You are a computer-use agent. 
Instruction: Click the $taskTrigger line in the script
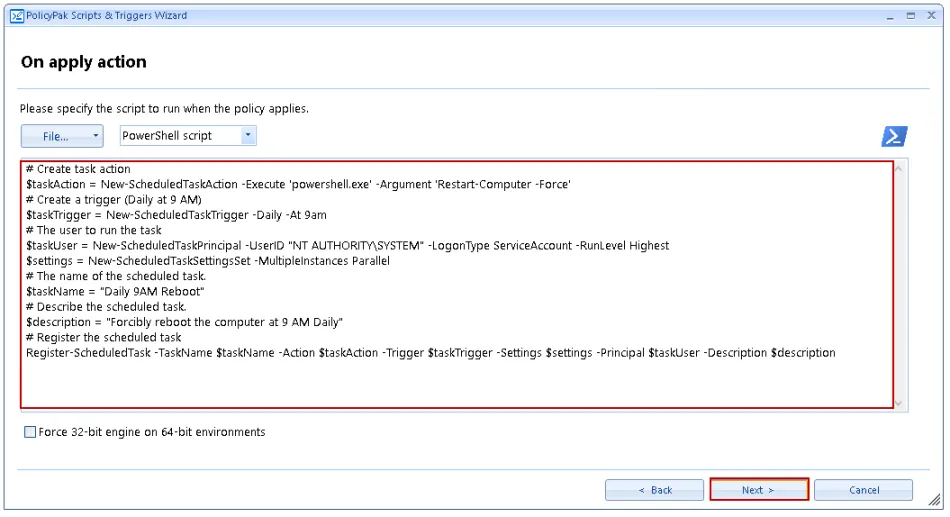(x=176, y=215)
